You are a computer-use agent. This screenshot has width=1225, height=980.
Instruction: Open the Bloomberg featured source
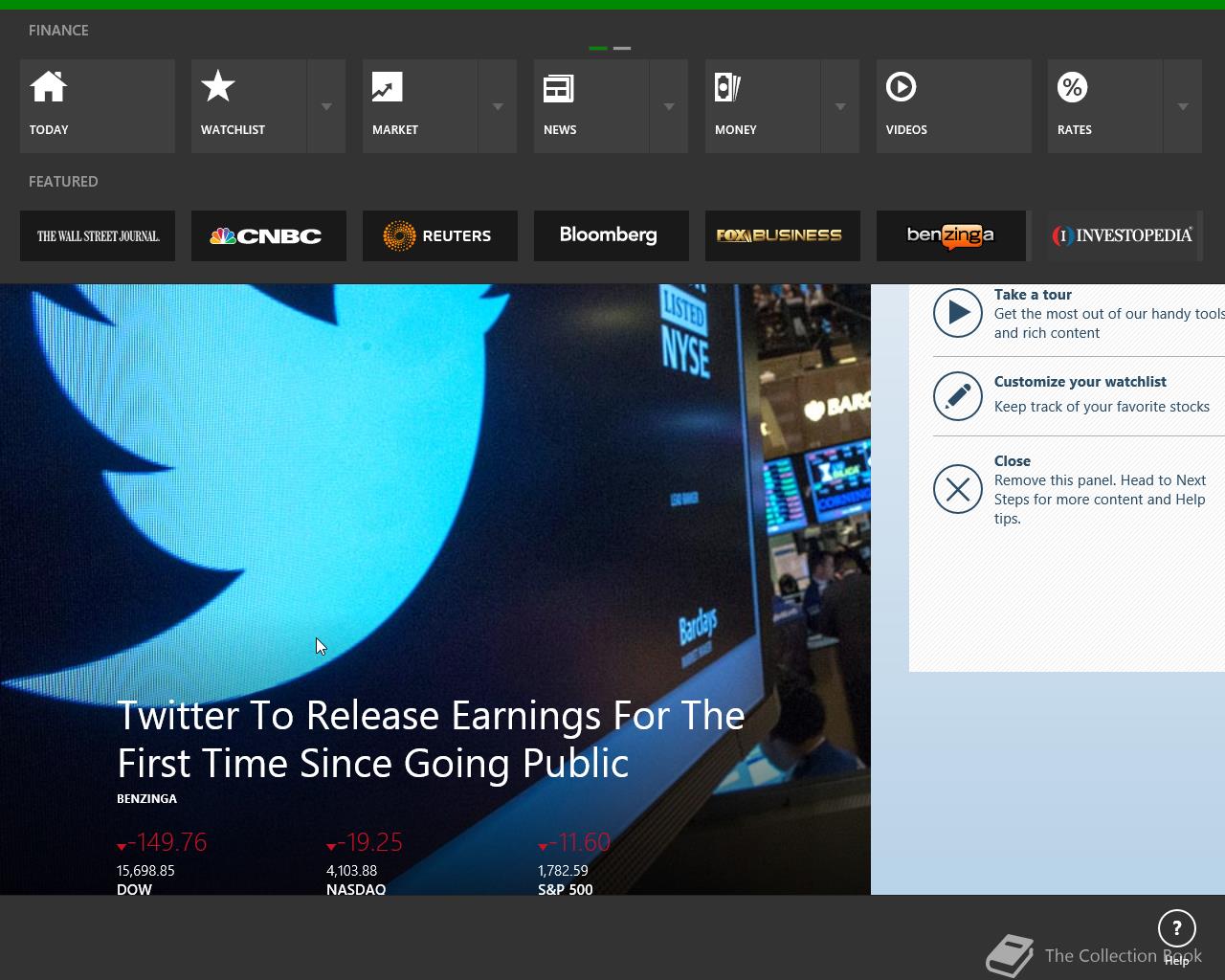612,235
